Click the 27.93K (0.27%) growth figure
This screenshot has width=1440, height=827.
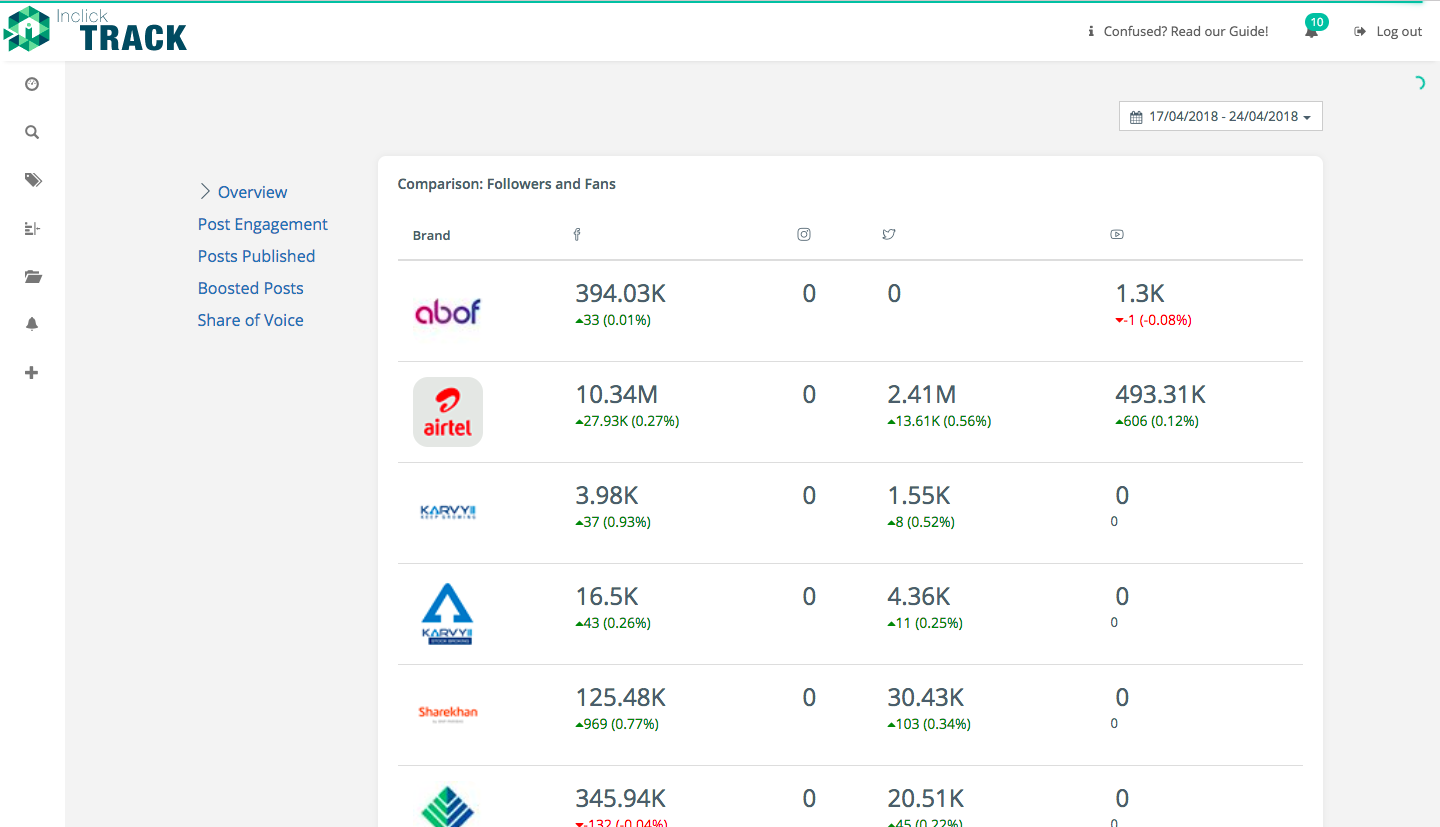[x=628, y=421]
